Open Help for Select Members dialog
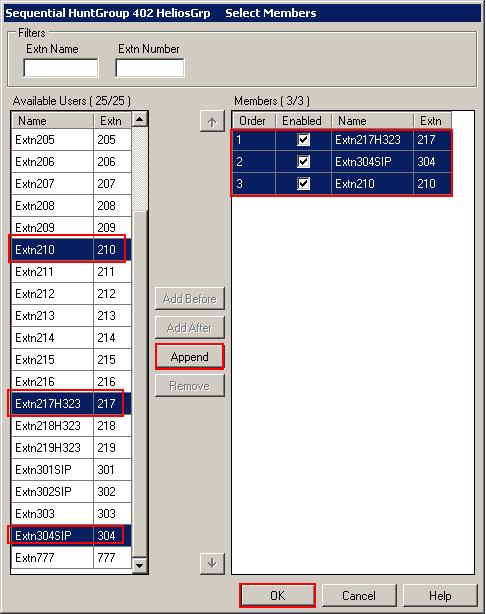Screen dimensions: 486x614 tap(440, 596)
